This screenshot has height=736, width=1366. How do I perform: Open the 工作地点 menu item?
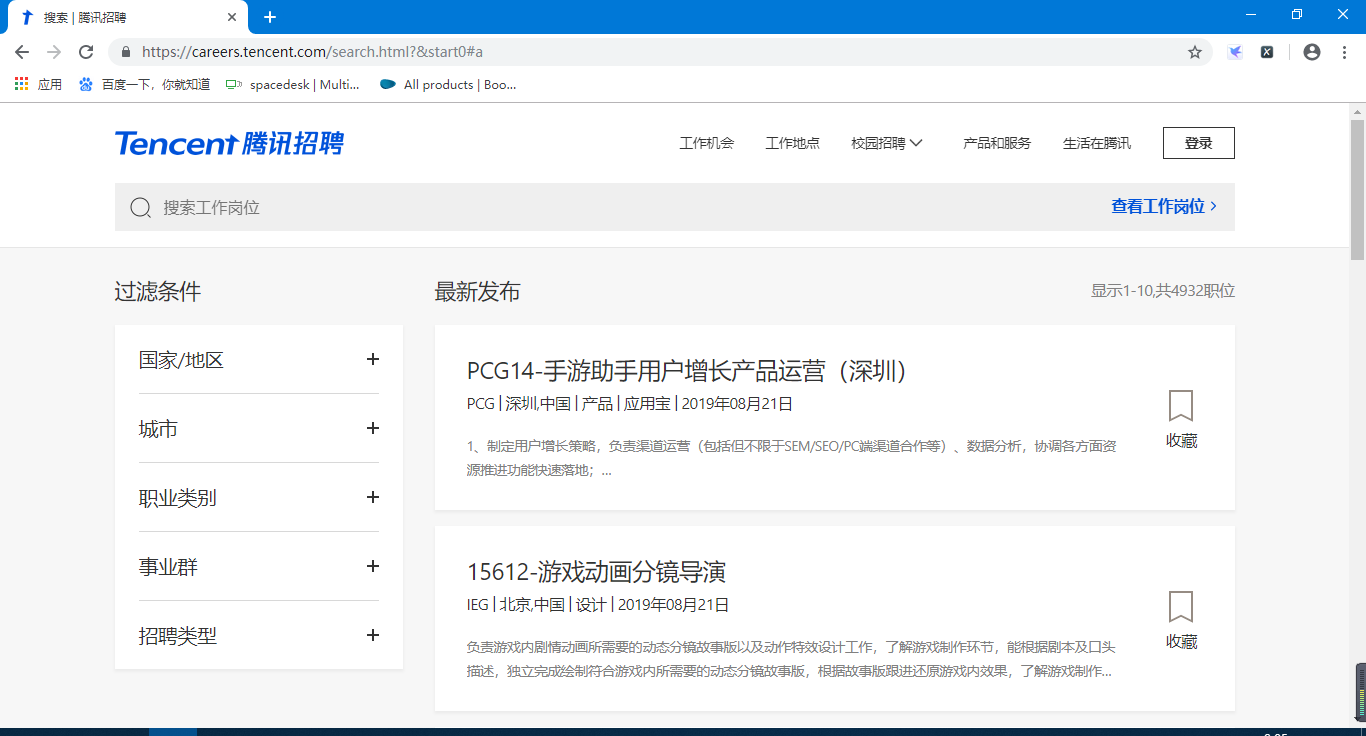(792, 143)
